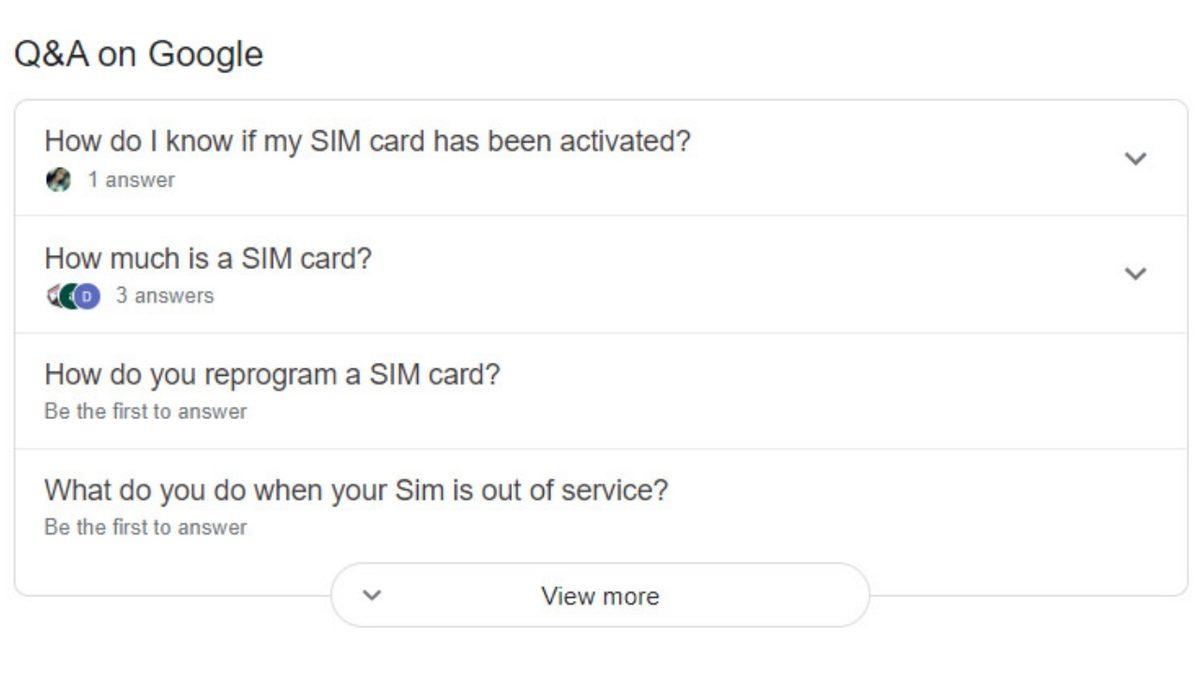
Task: Click the chevron inside the View more button
Action: pos(371,596)
